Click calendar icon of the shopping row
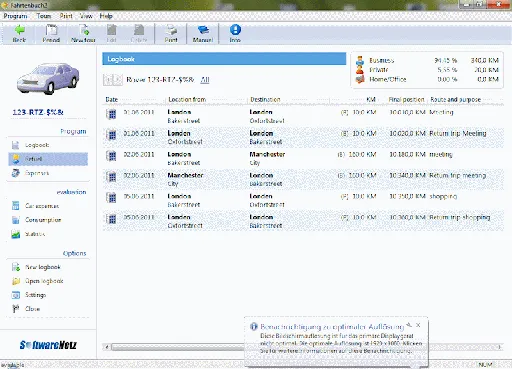 coord(112,198)
